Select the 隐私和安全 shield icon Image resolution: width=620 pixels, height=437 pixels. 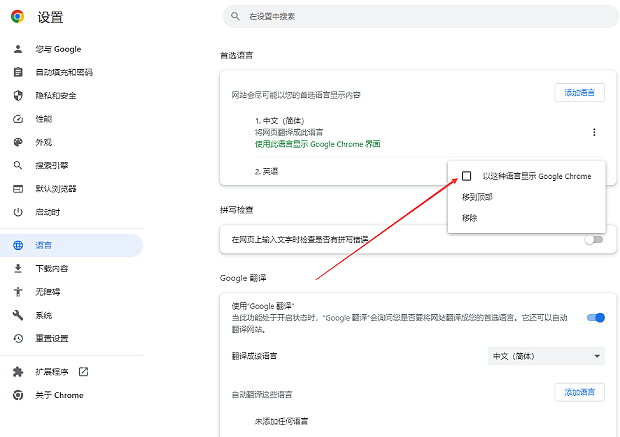(x=18, y=95)
